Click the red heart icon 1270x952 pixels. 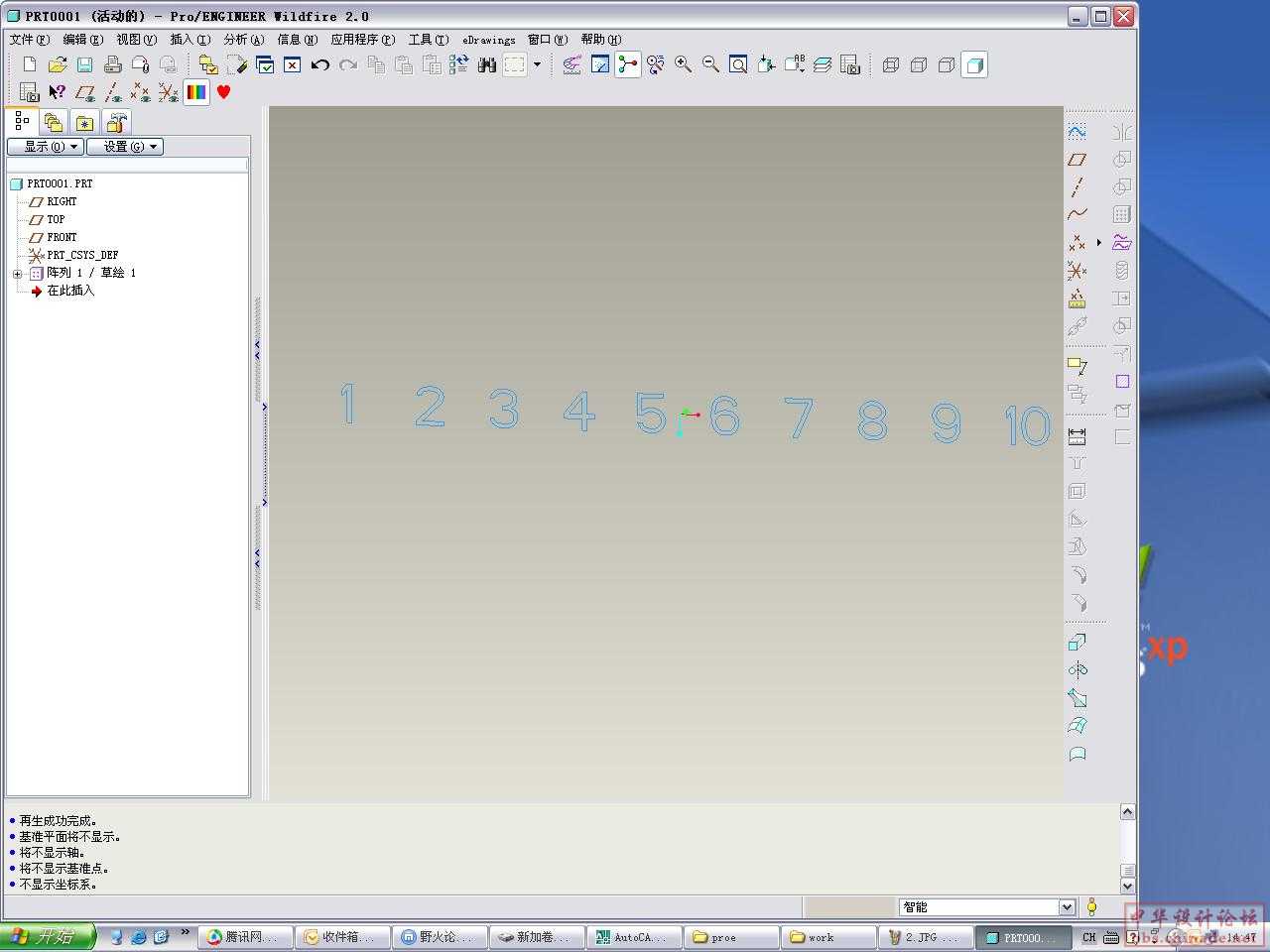pos(224,92)
